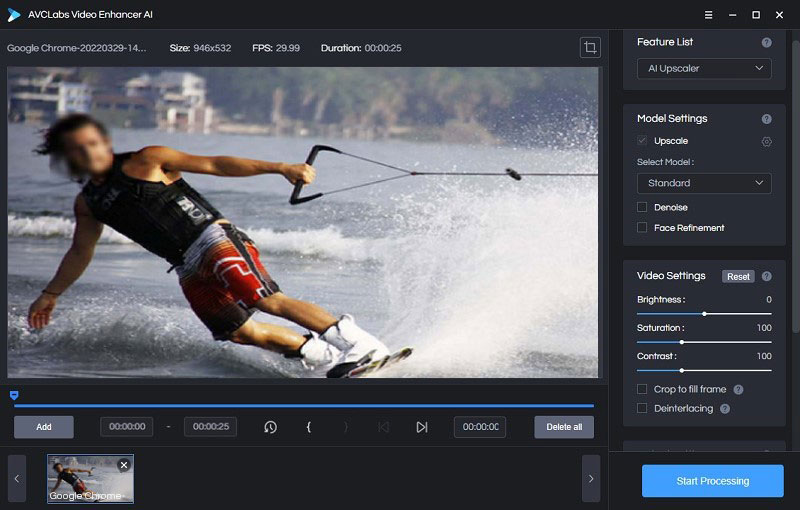Click the Add button
The height and width of the screenshot is (510, 800).
pos(44,427)
